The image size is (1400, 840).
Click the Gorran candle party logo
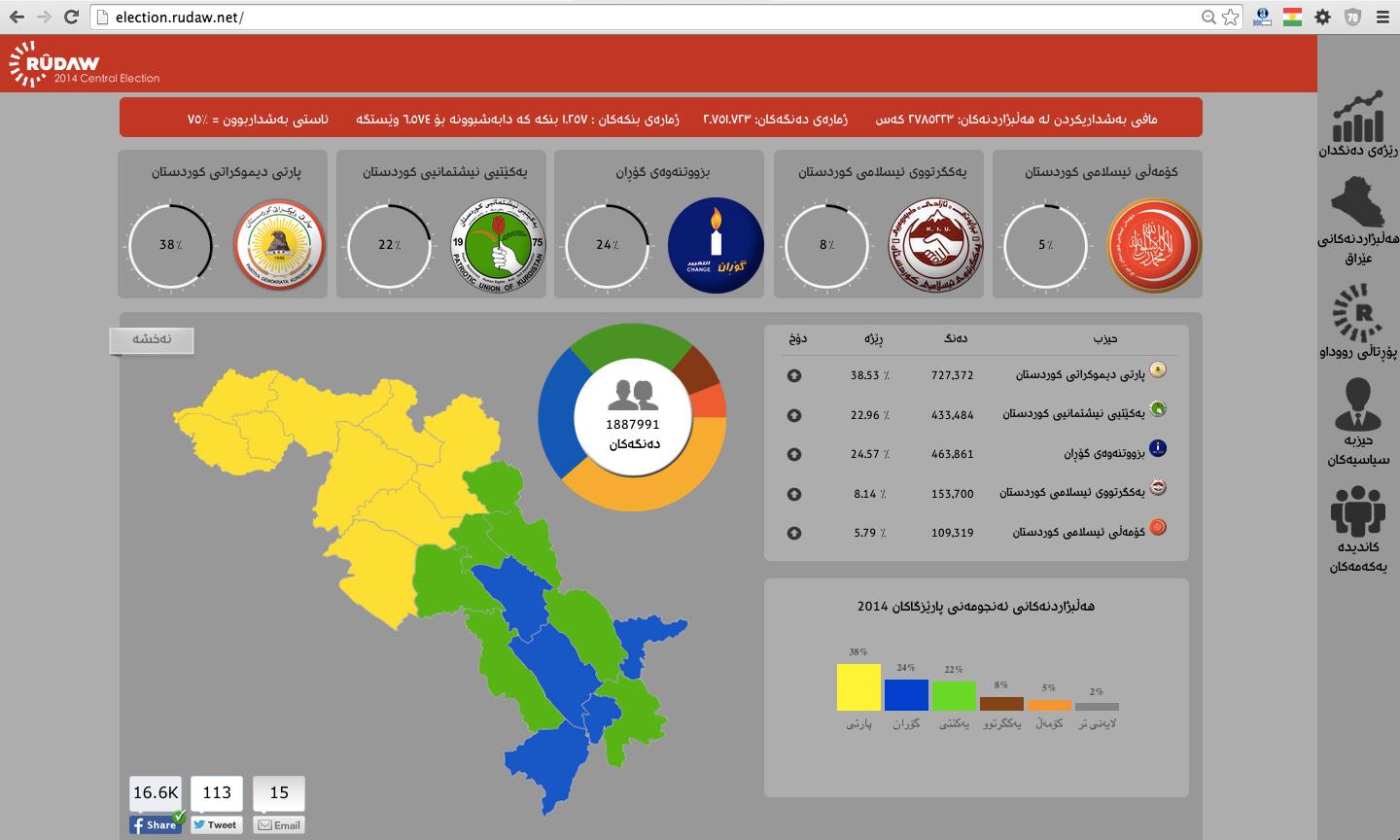[x=716, y=245]
